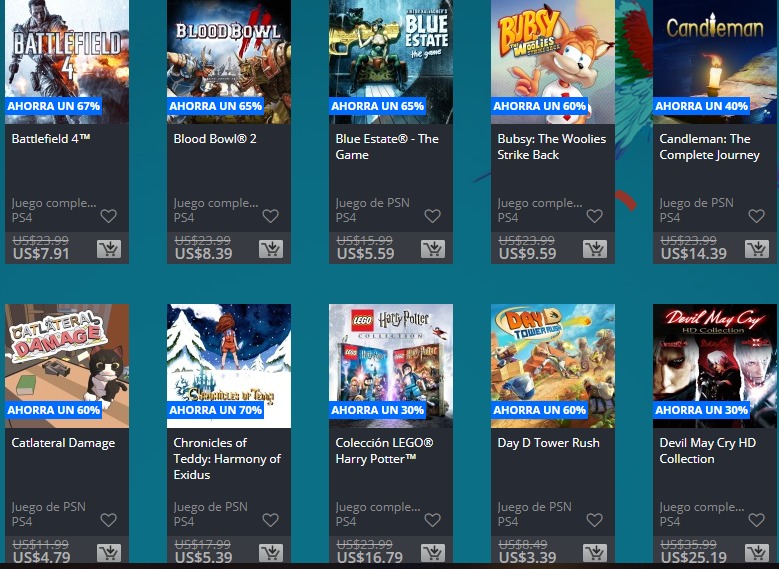Open Blue Estate - The Game title link

click(x=387, y=147)
